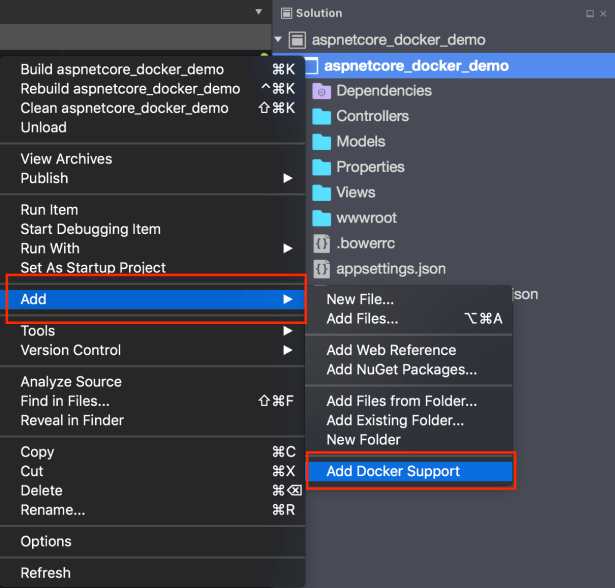Click the Solution pad header title
This screenshot has width=615, height=588.
[319, 13]
